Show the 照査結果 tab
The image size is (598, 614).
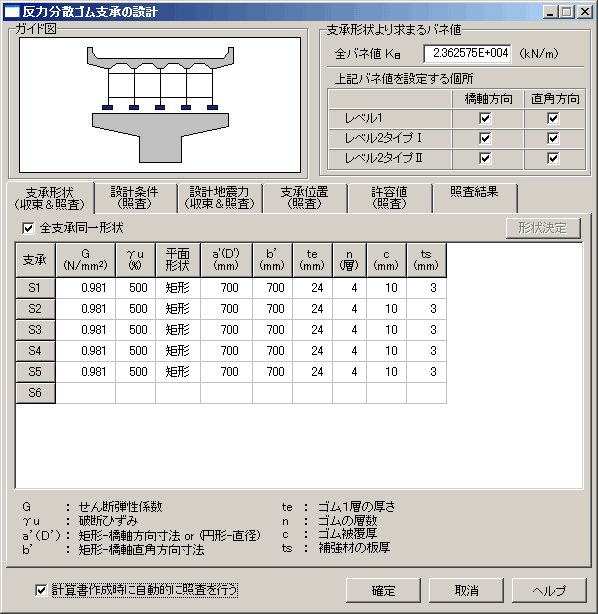click(475, 198)
